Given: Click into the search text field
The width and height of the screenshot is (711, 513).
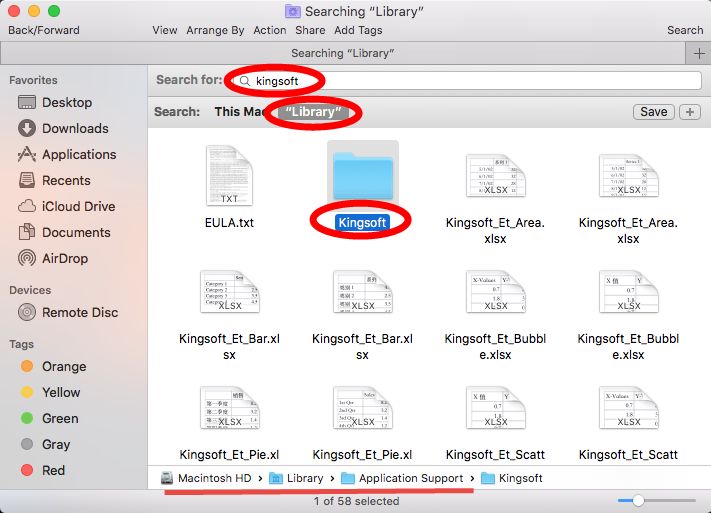Looking at the screenshot, I should 467,81.
